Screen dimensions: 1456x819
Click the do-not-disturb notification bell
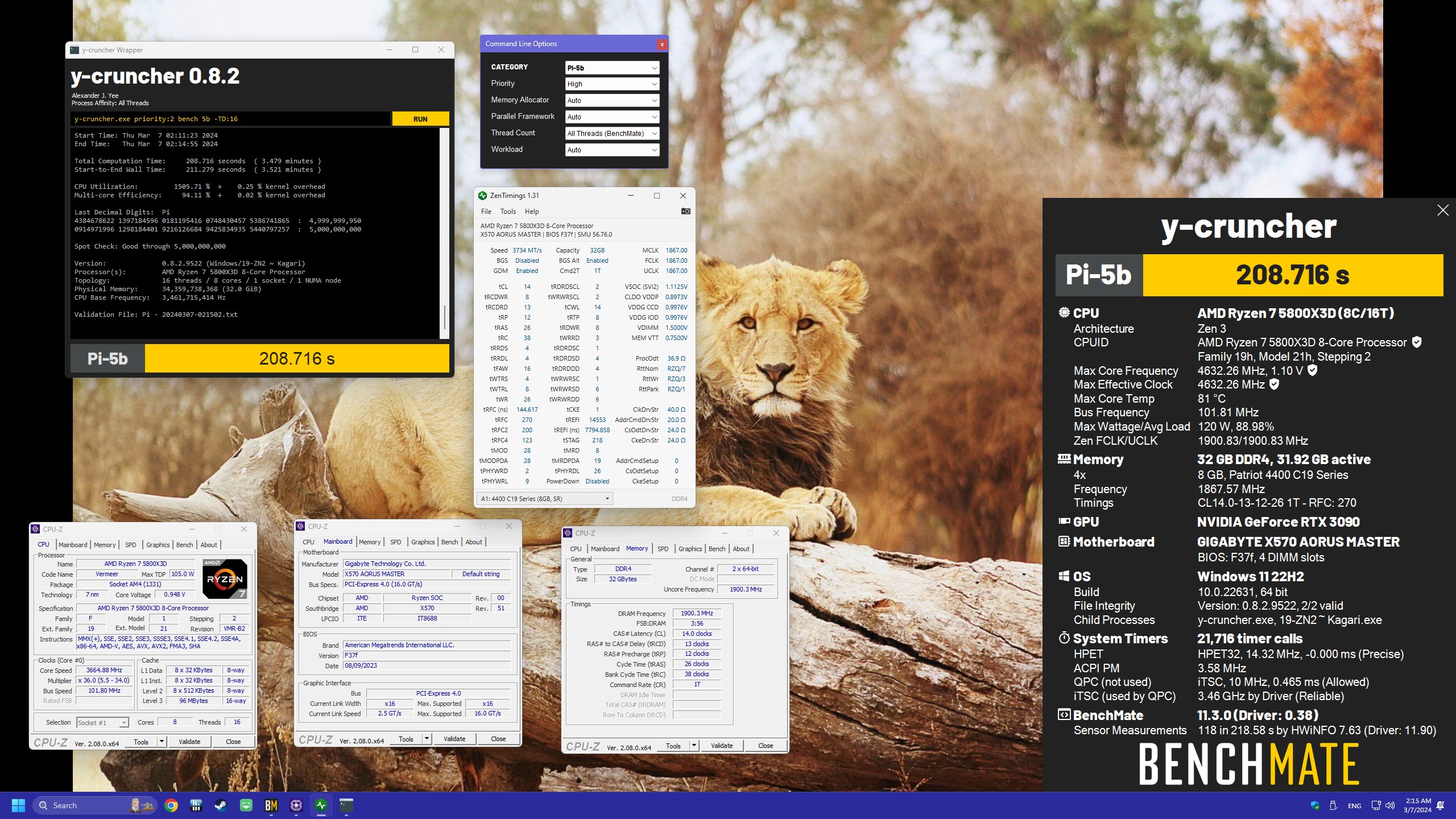click(1441, 805)
